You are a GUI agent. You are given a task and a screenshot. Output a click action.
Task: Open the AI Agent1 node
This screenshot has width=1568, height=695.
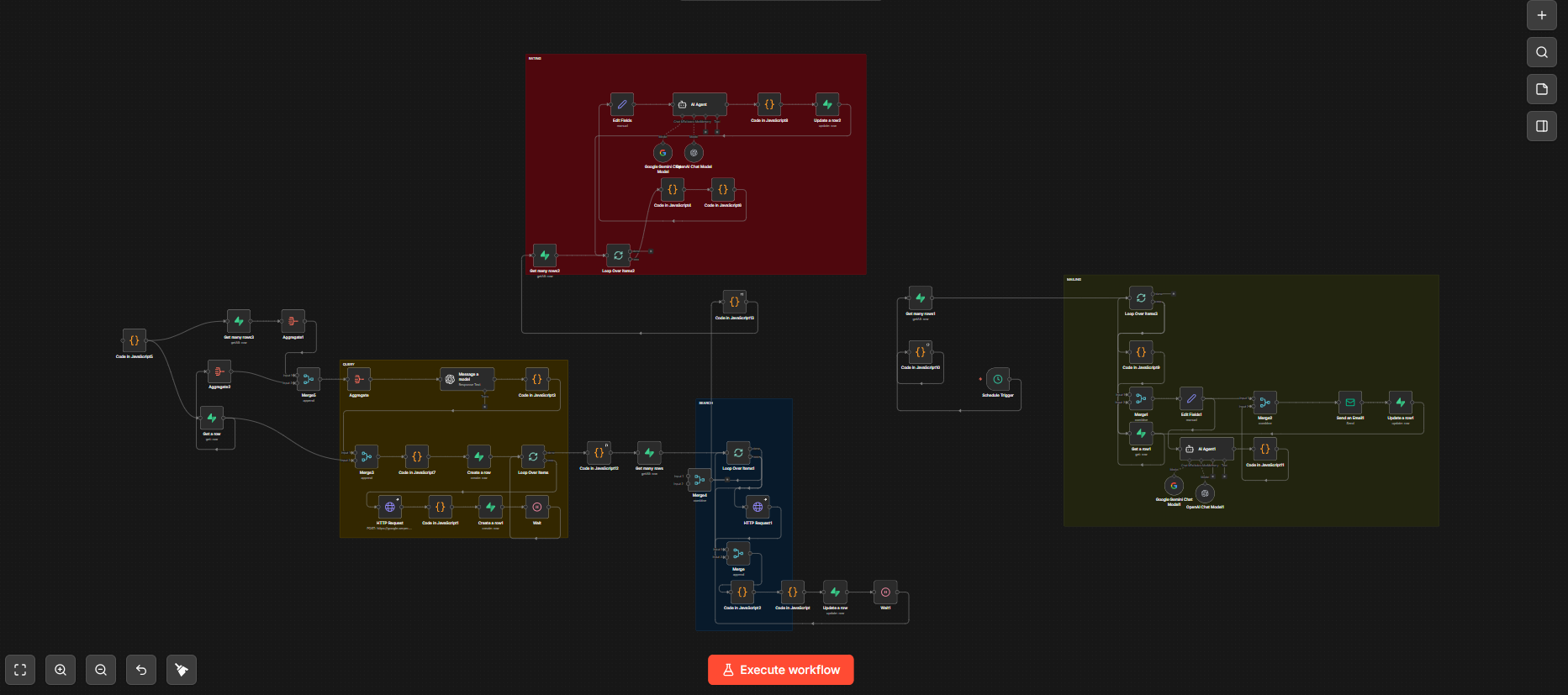pyautogui.click(x=1206, y=449)
